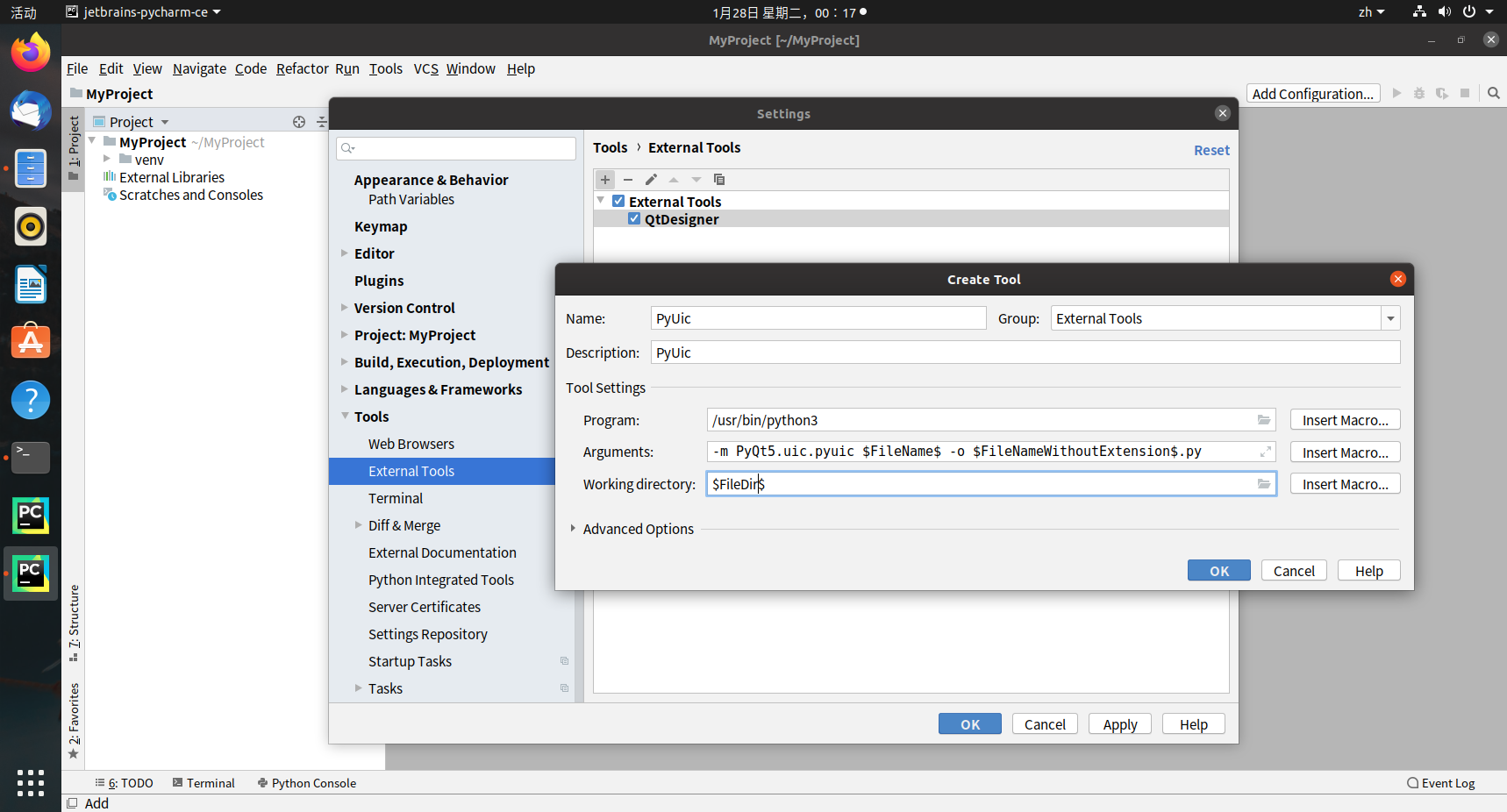
Task: Expand the venv folder in project tree
Action: point(107,160)
